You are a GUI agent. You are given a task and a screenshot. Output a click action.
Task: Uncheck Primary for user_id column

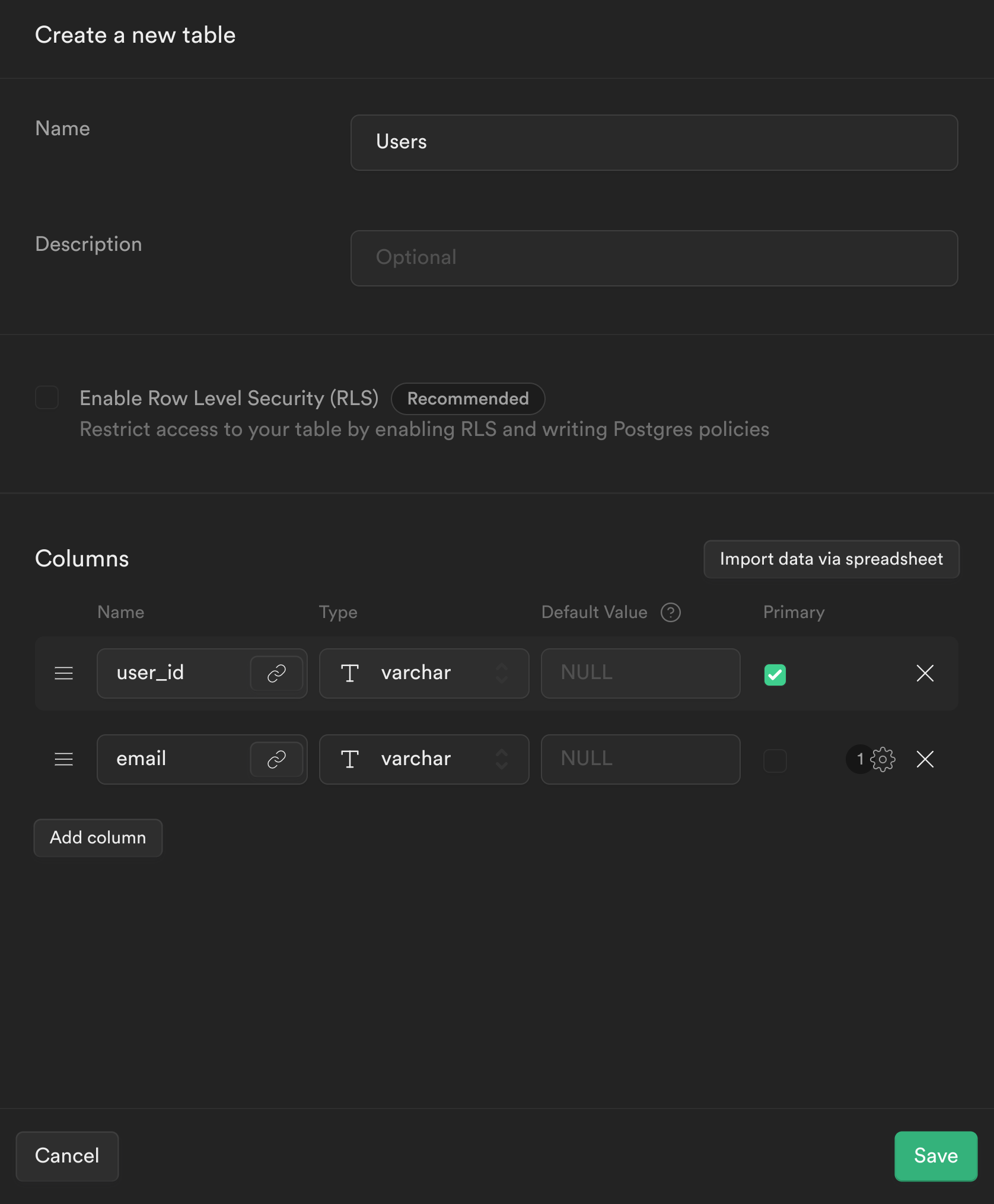click(x=775, y=673)
